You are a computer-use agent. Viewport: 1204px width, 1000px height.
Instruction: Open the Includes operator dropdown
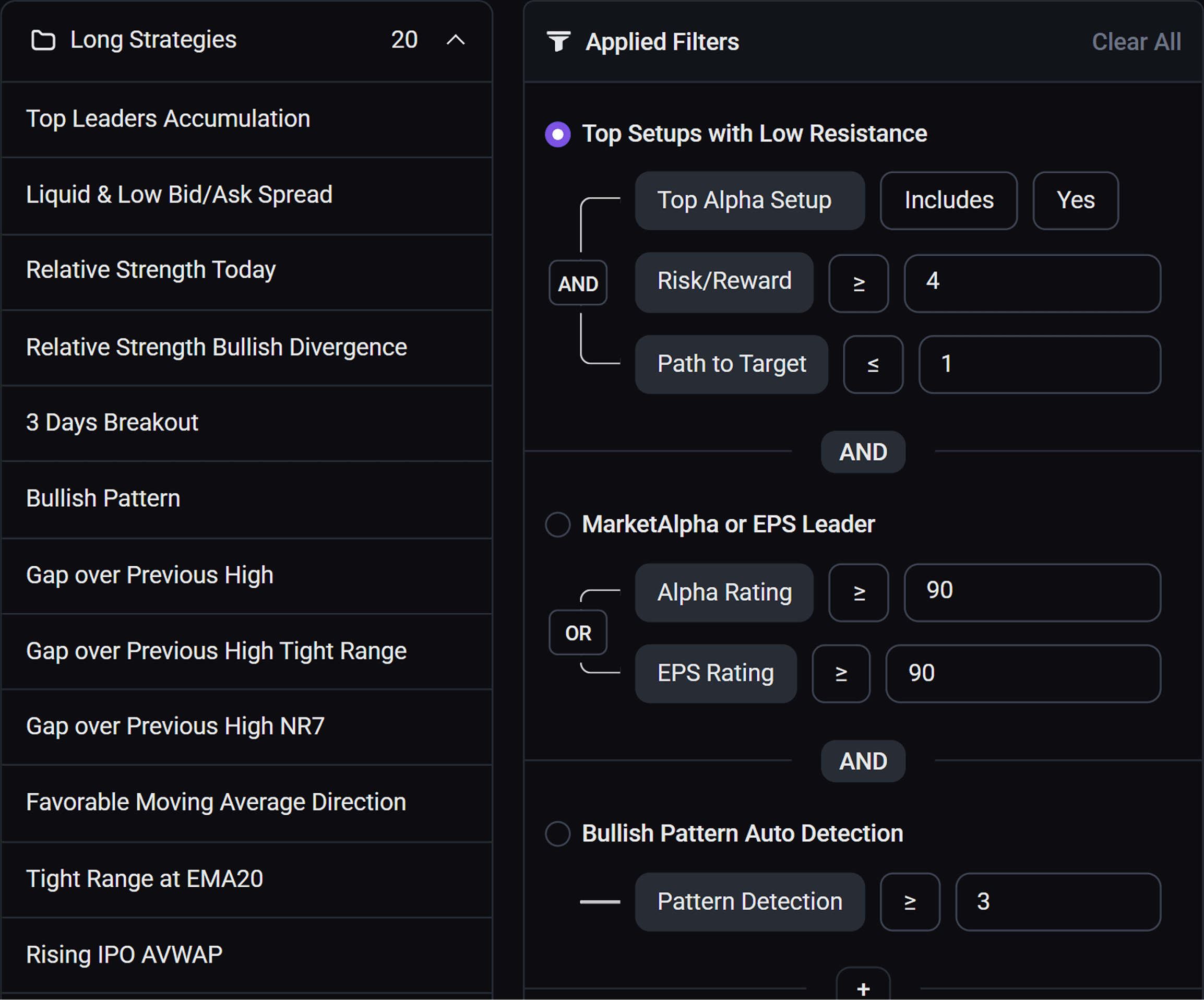point(948,201)
